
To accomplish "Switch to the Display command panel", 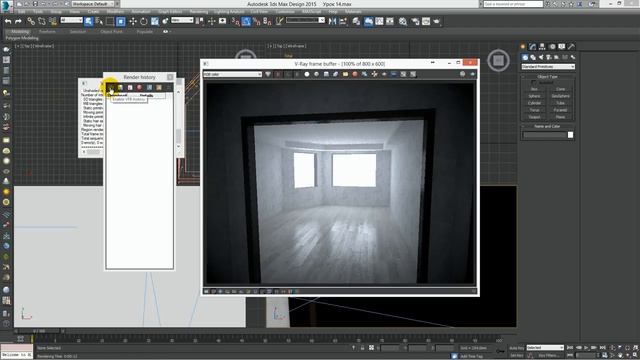I will click(x=562, y=47).
